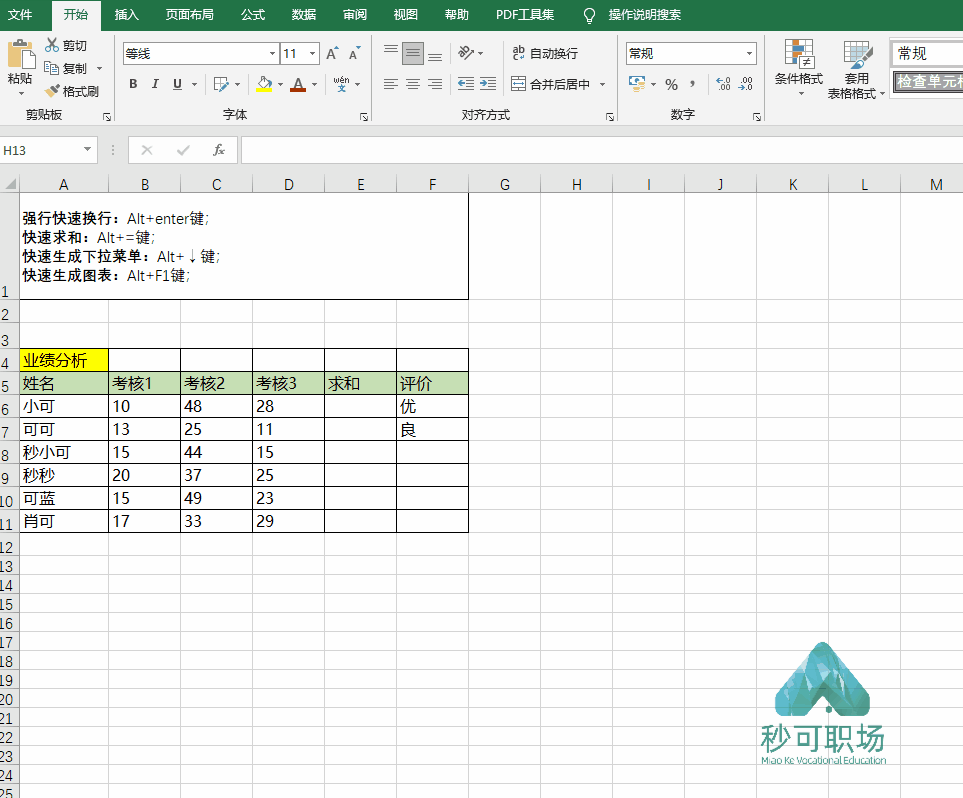Image resolution: width=963 pixels, height=798 pixels.
Task: Select the 检查单元格 cell style swatch
Action: (928, 81)
